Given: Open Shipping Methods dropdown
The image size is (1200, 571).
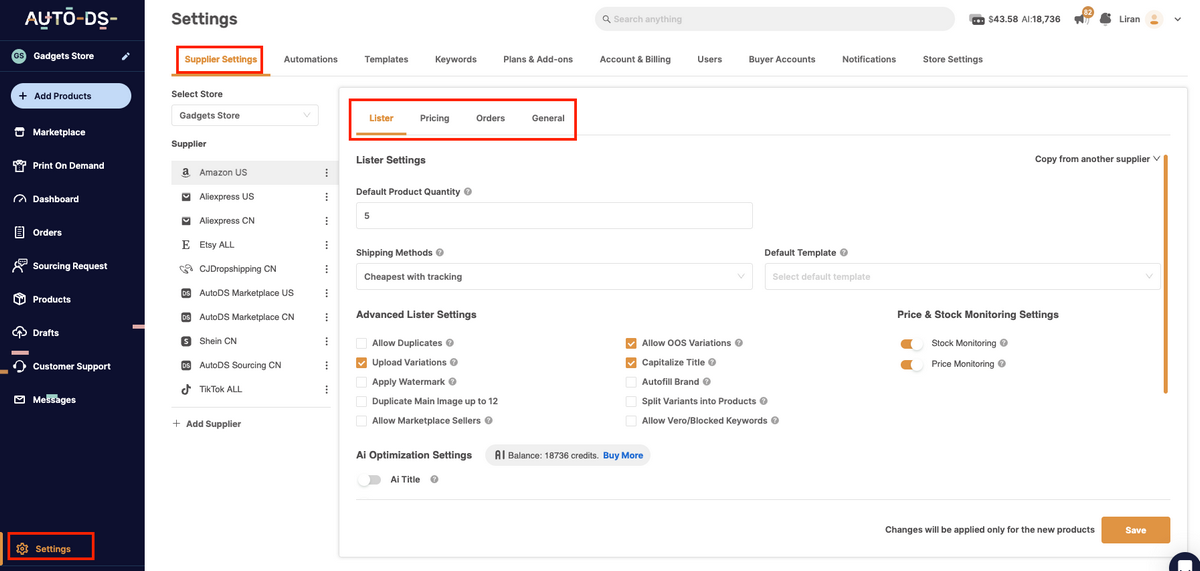Looking at the screenshot, I should (554, 277).
